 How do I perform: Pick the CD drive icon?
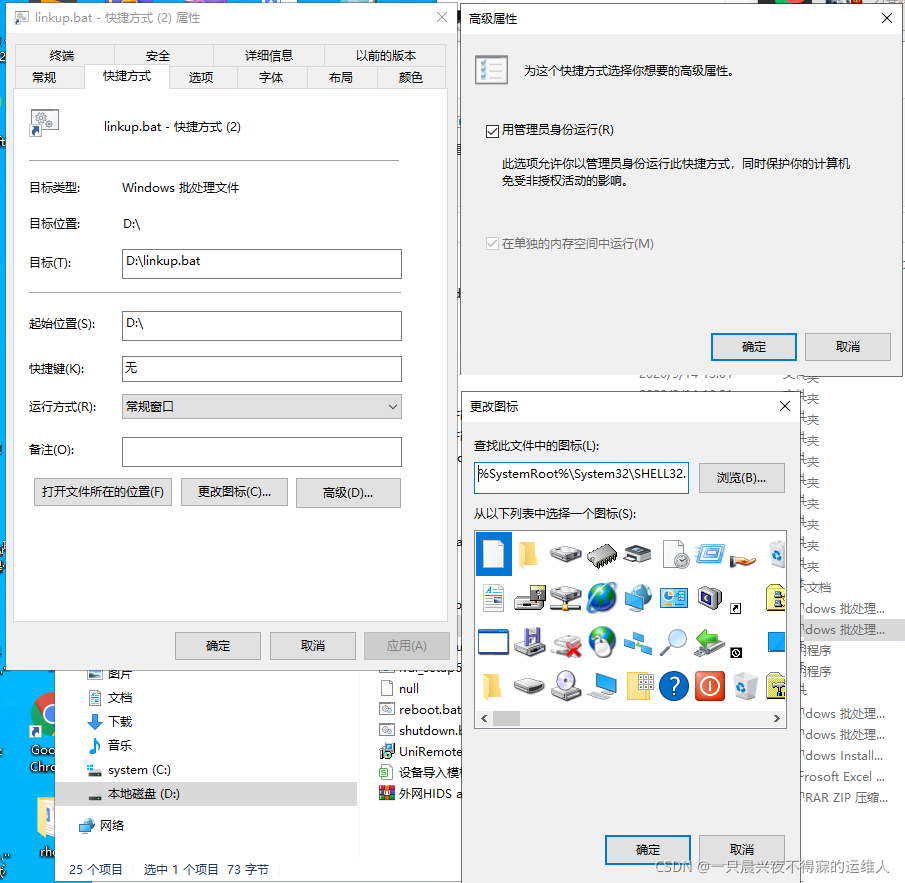click(566, 686)
